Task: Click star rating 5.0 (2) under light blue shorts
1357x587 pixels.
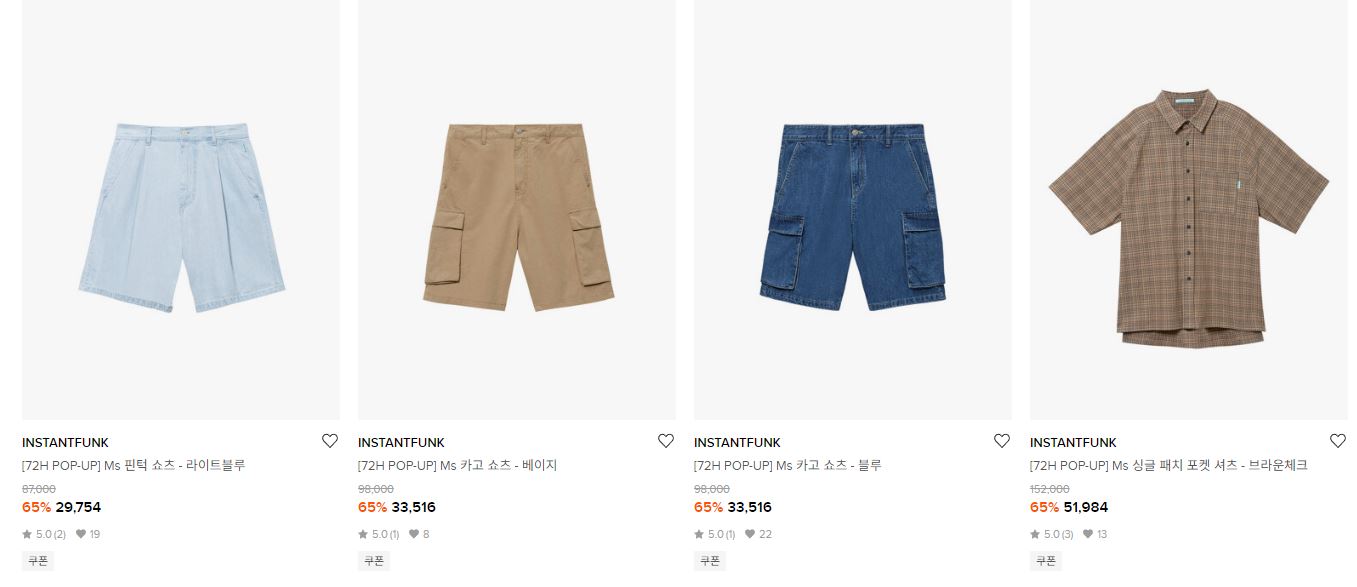Action: tap(44, 534)
